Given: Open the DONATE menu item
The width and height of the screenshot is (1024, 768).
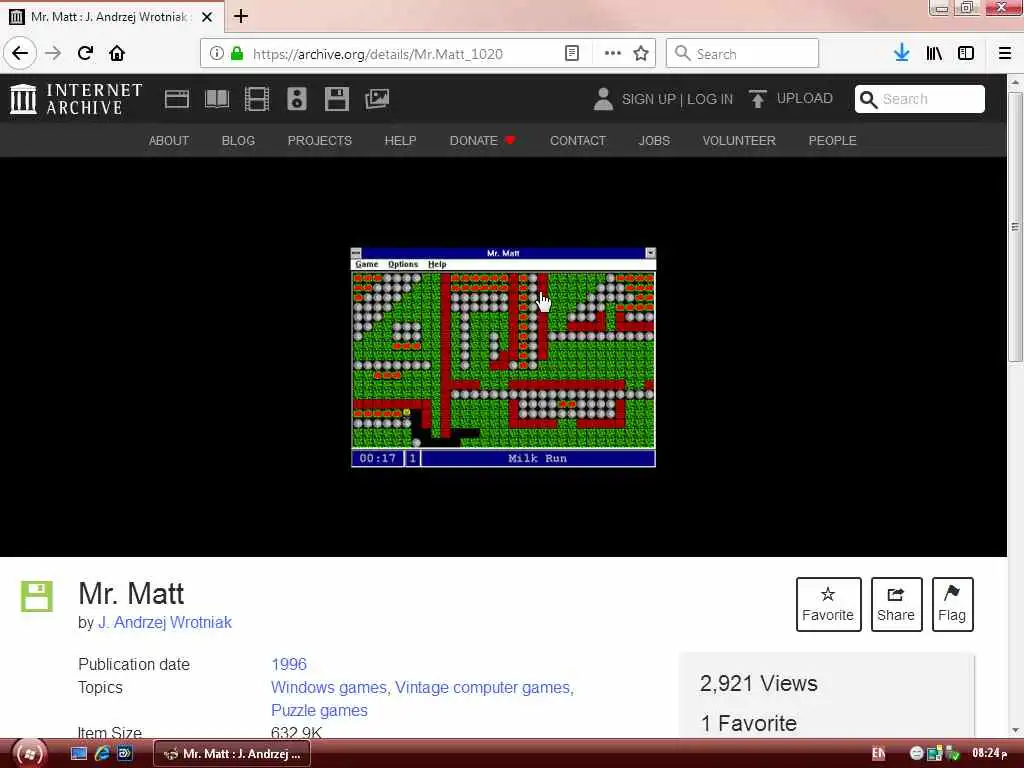Looking at the screenshot, I should [482, 140].
